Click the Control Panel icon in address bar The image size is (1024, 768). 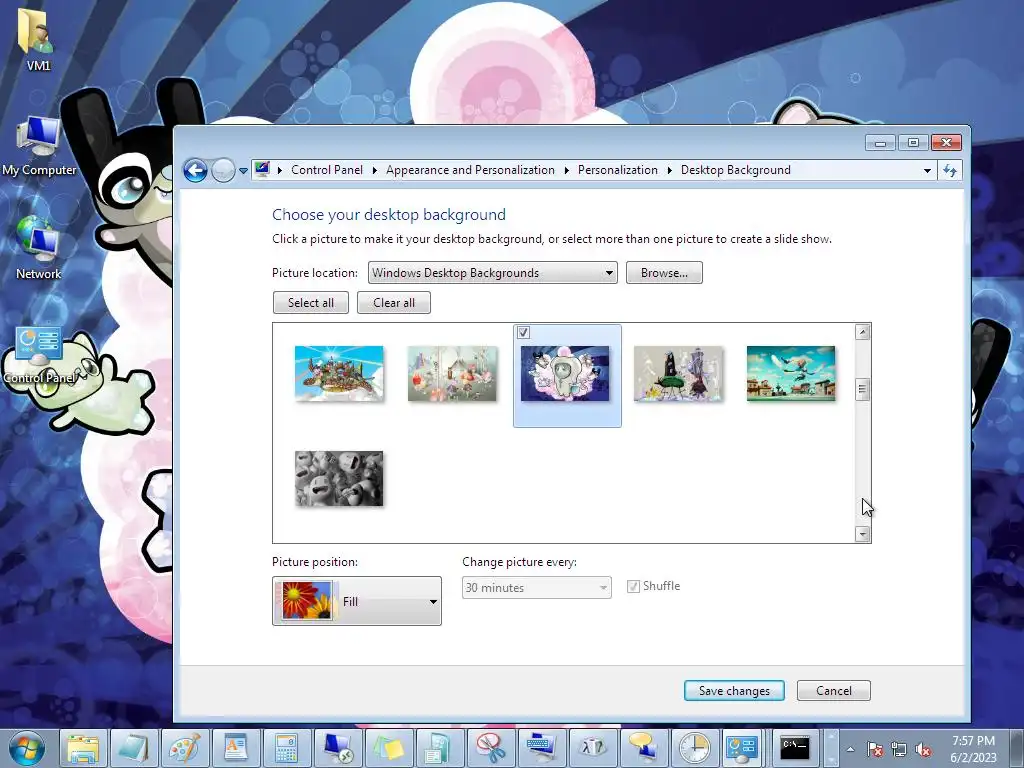[263, 170]
